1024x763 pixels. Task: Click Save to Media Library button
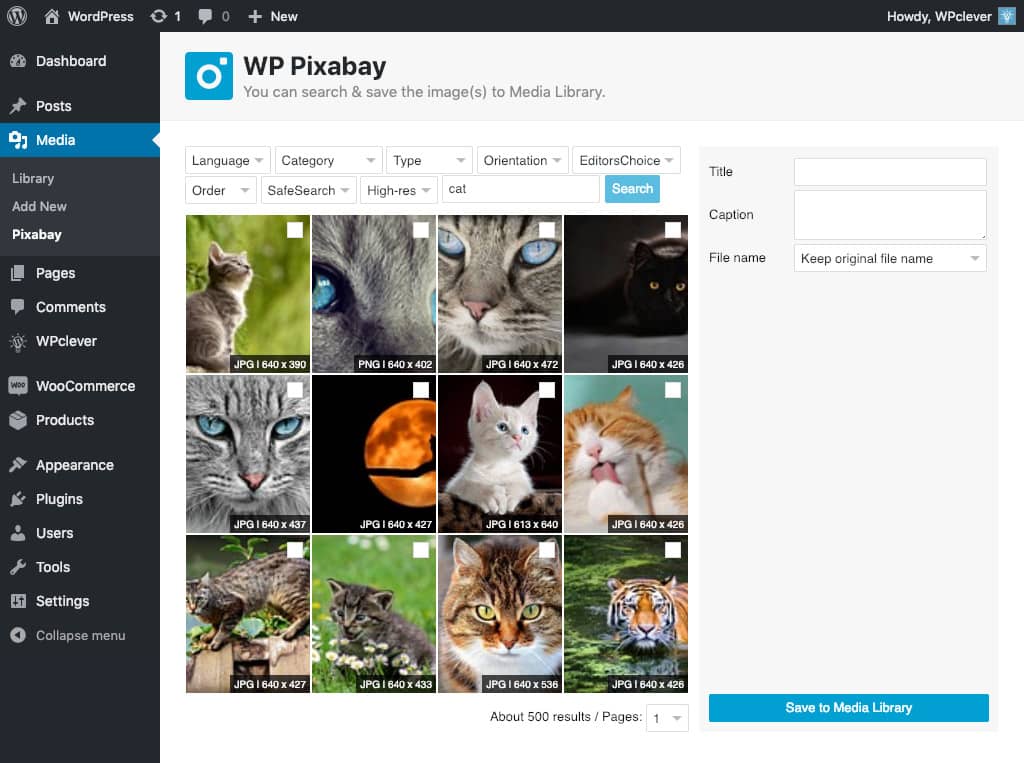point(848,707)
